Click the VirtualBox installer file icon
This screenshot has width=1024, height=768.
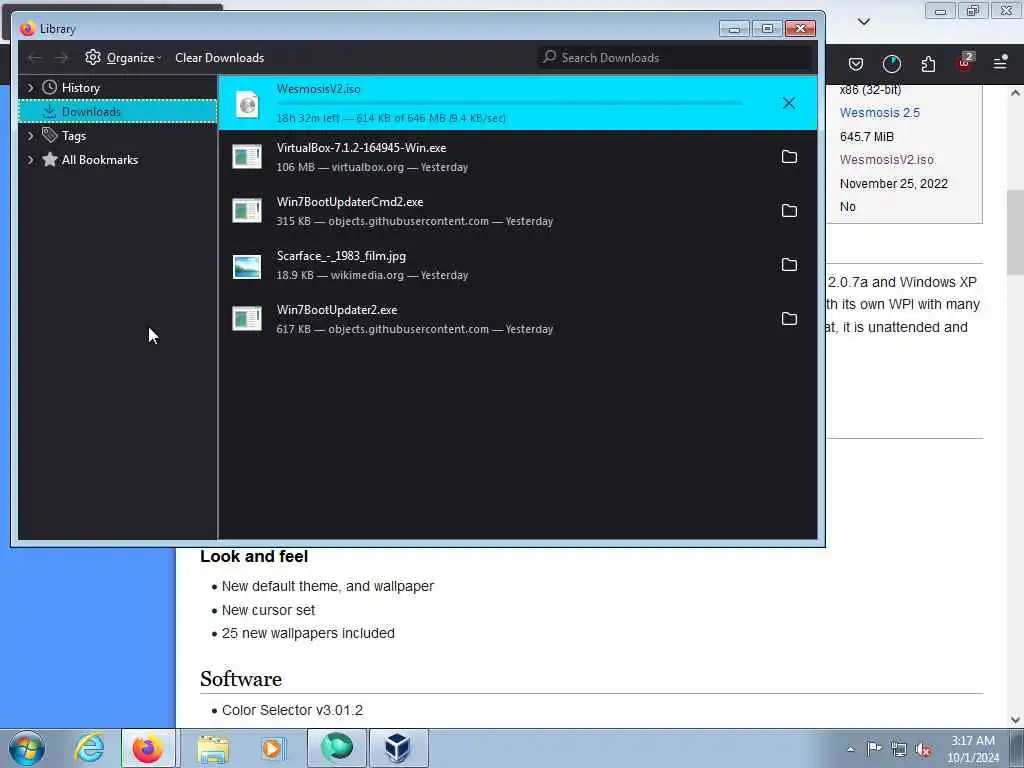(x=247, y=157)
